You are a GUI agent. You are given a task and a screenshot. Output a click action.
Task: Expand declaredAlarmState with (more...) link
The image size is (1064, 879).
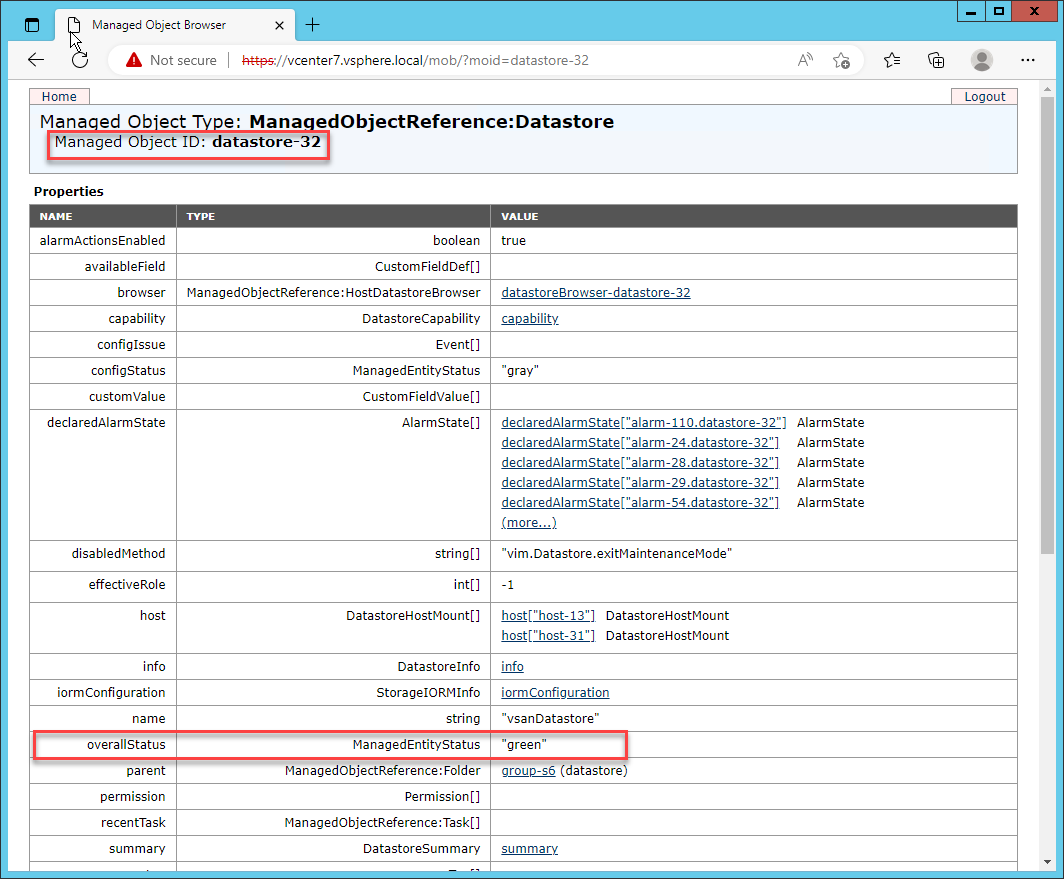tap(528, 523)
